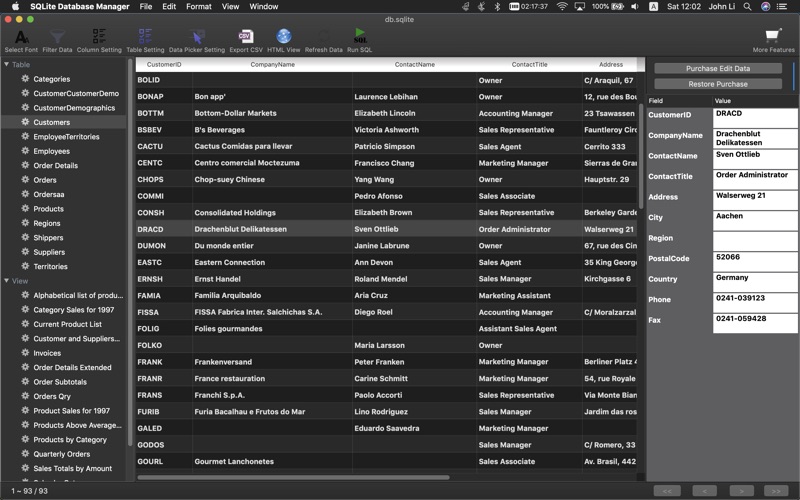Open Wi-Fi status menu
Viewport: 800px width, 500px height.
tap(562, 7)
